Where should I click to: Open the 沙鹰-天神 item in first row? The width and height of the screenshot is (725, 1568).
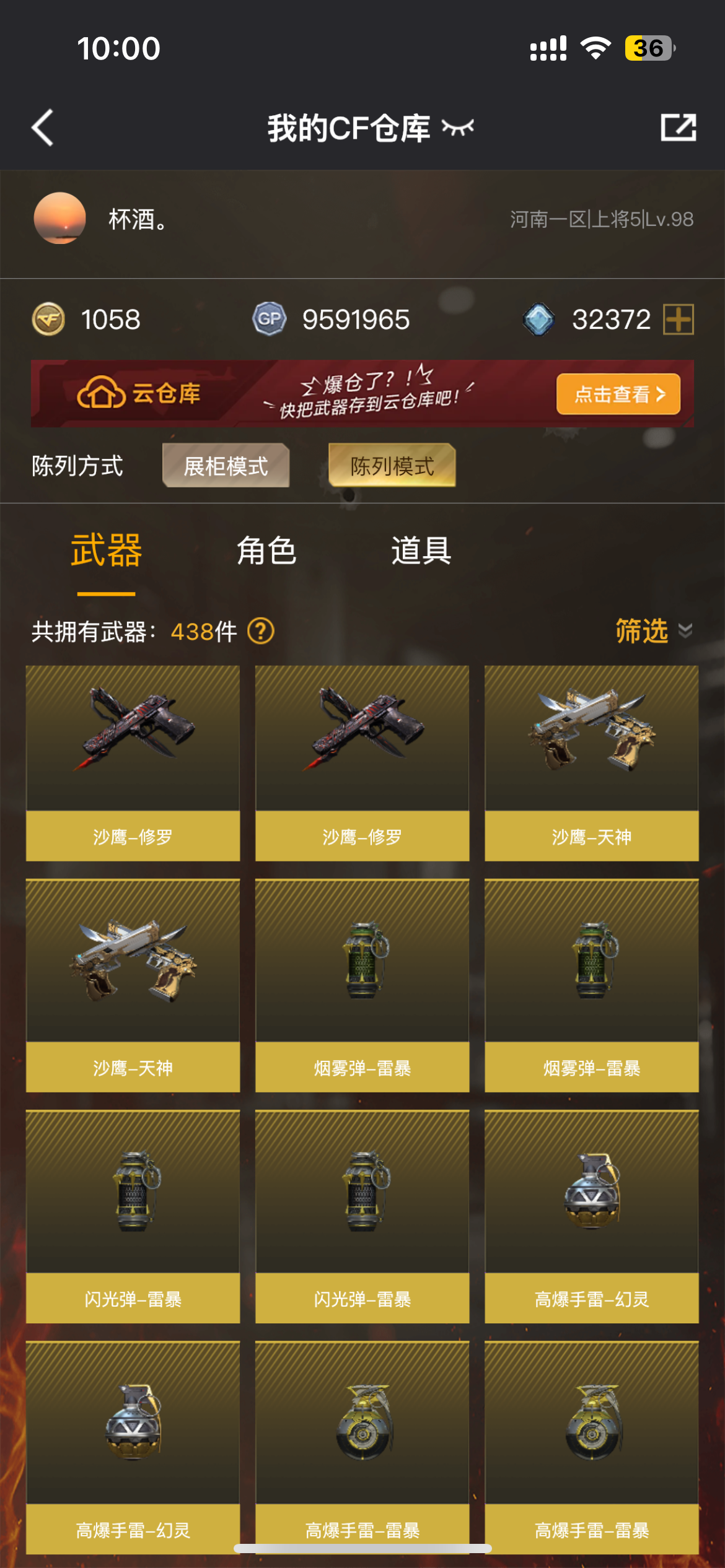tap(592, 763)
